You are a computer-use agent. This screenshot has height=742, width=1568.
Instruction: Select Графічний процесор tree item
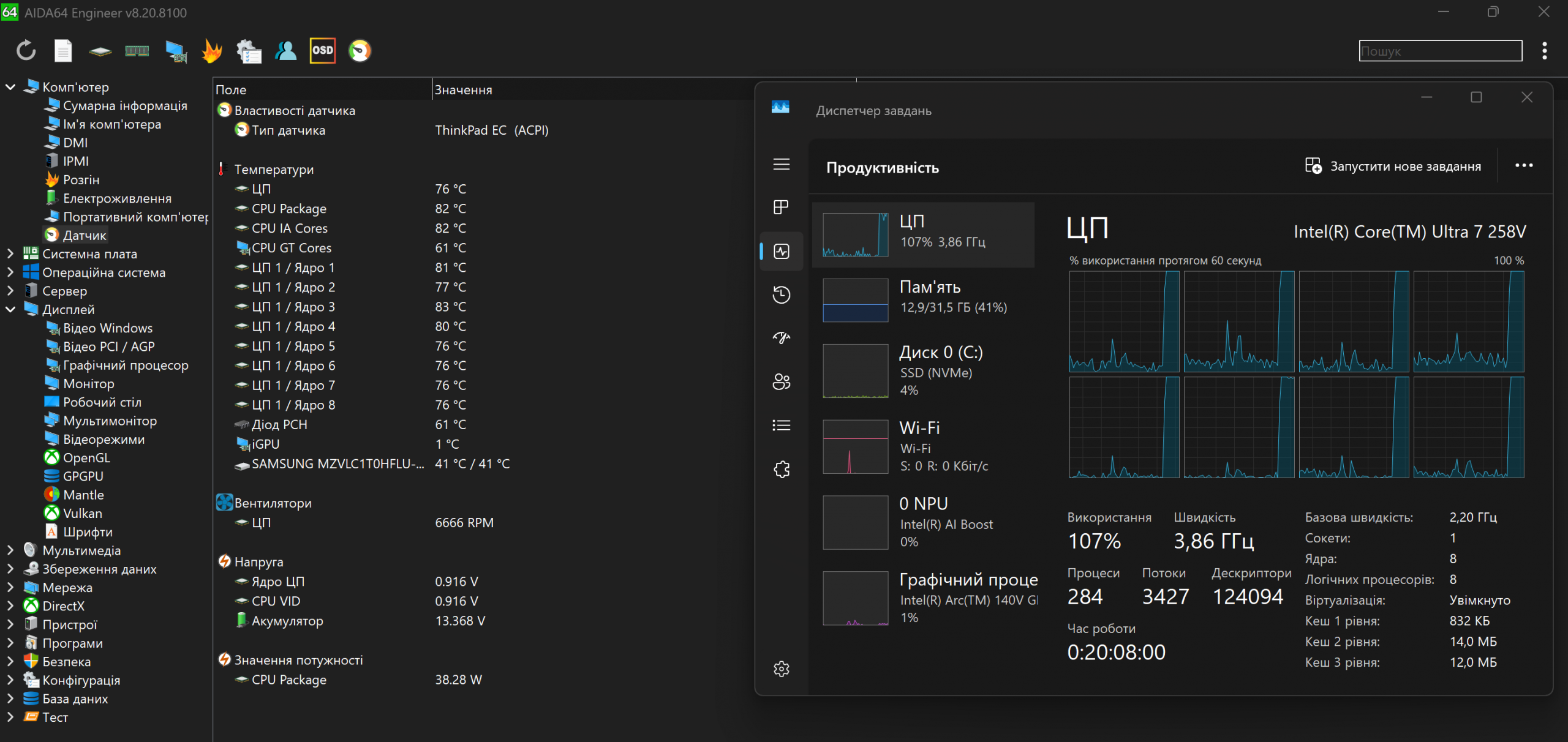click(125, 365)
